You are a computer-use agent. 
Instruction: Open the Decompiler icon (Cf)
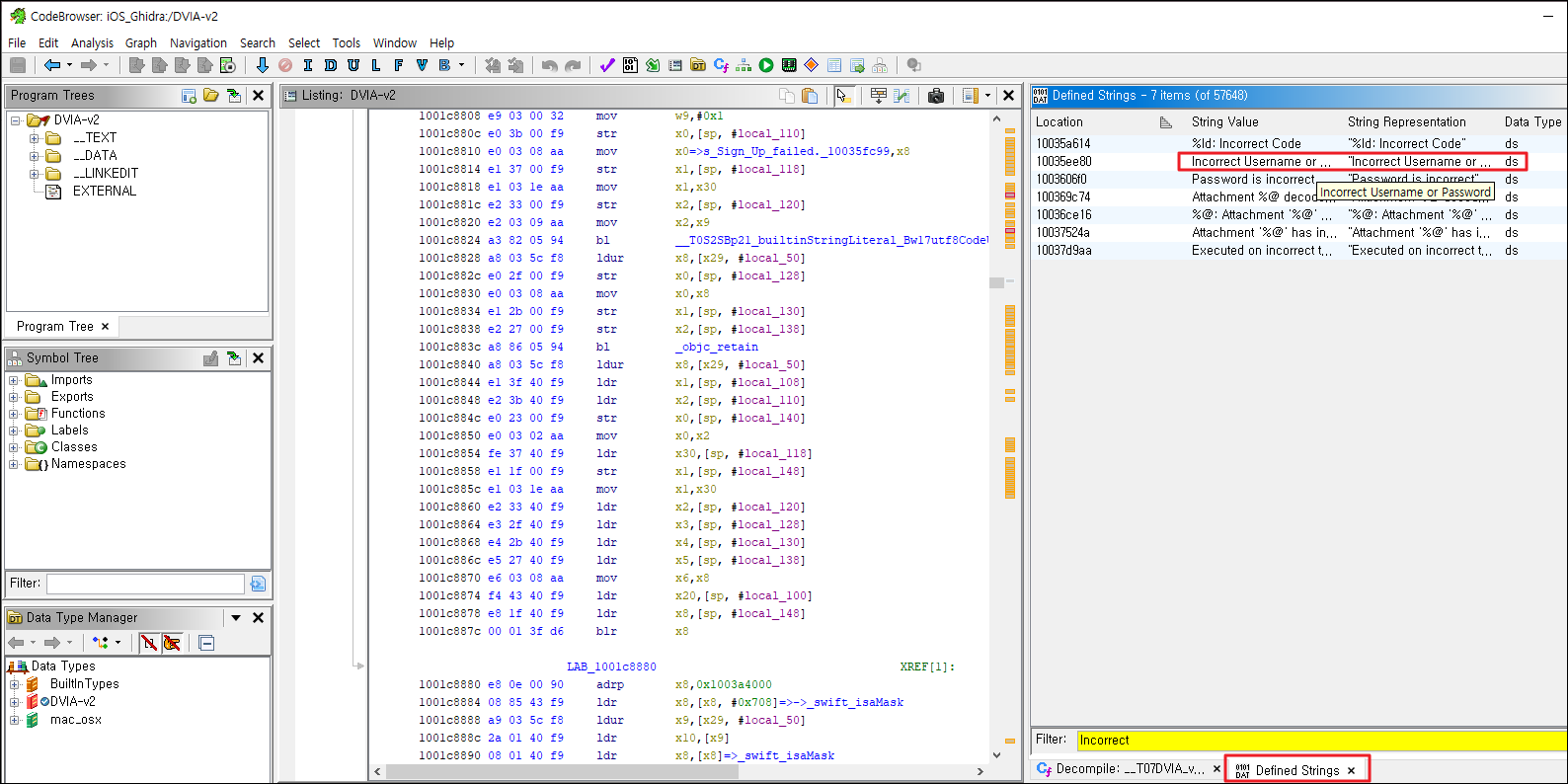point(721,65)
